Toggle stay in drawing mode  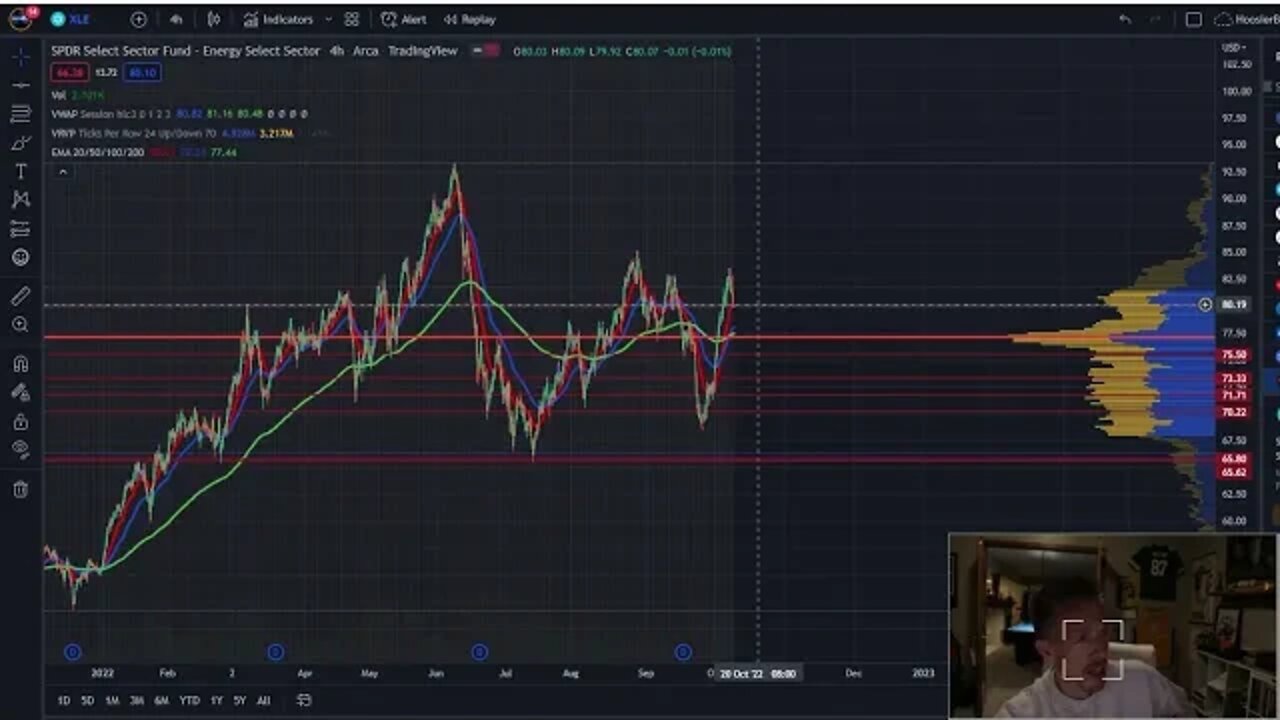pos(20,393)
